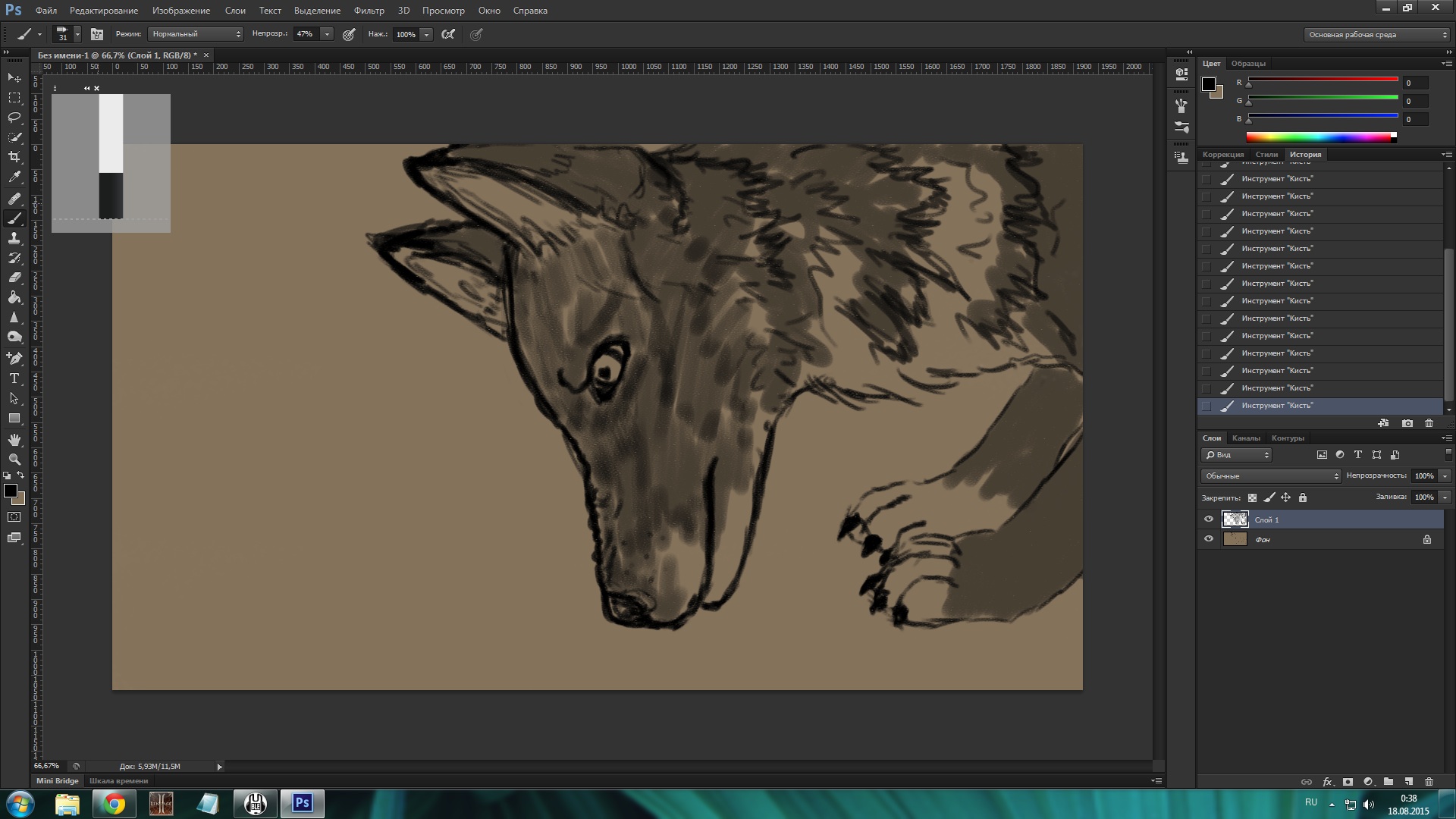Image resolution: width=1456 pixels, height=819 pixels.
Task: Select the Path Selection tool
Action: [x=14, y=398]
